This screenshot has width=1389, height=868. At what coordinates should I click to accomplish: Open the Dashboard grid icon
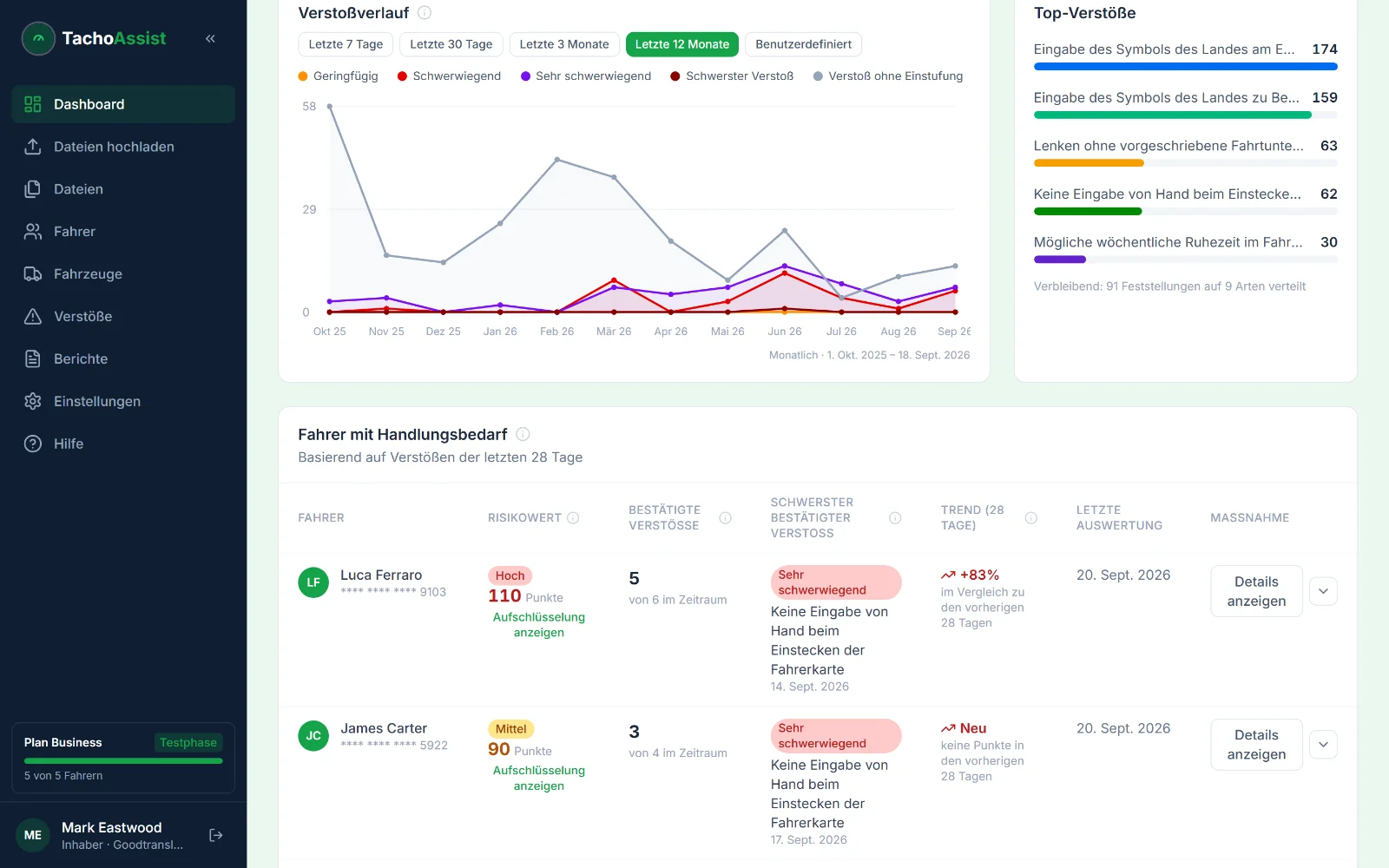click(33, 104)
